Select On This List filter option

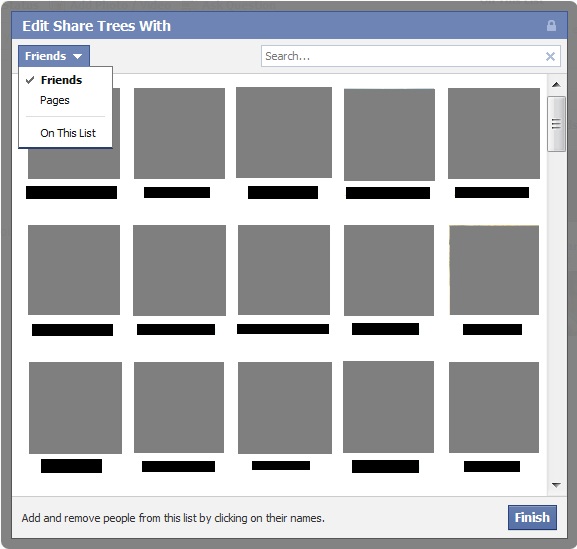click(68, 133)
